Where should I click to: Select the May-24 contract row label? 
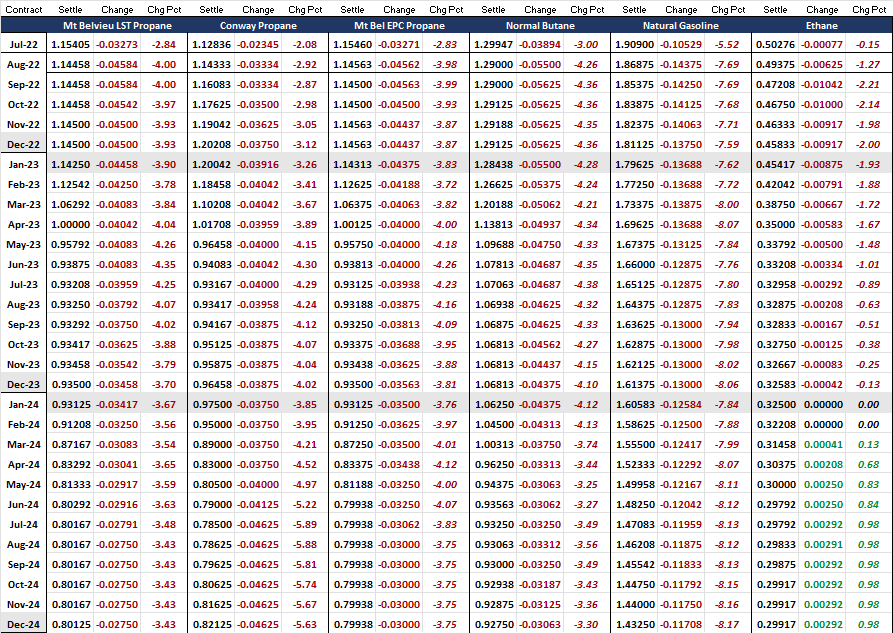23,485
